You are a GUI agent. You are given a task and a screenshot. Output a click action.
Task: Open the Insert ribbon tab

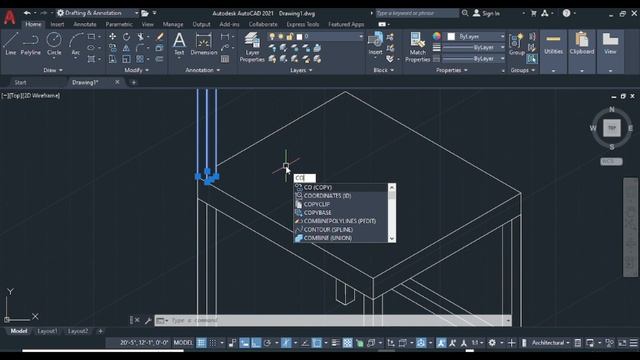[57, 24]
